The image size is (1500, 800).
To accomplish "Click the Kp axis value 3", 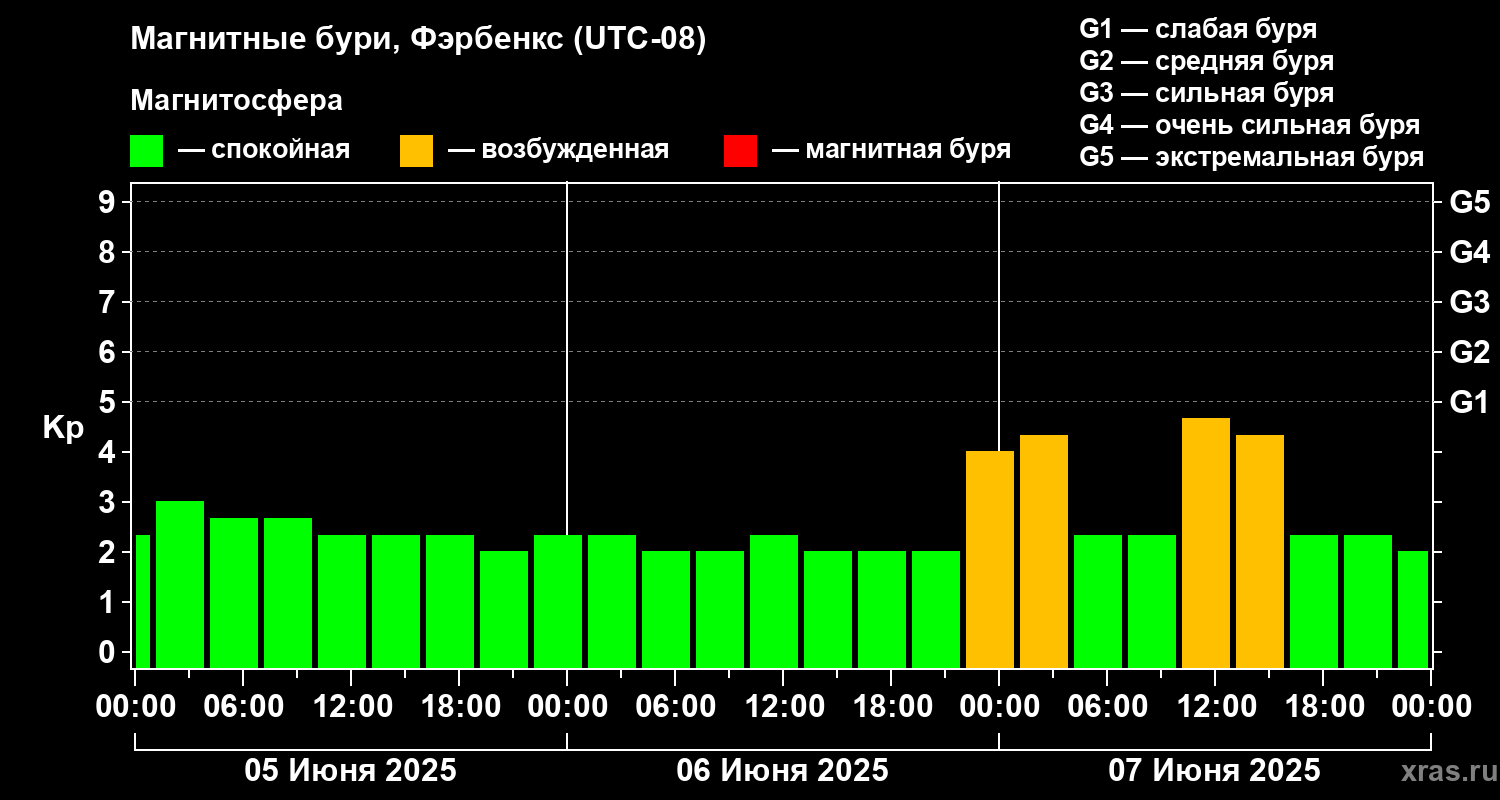I will tap(109, 502).
